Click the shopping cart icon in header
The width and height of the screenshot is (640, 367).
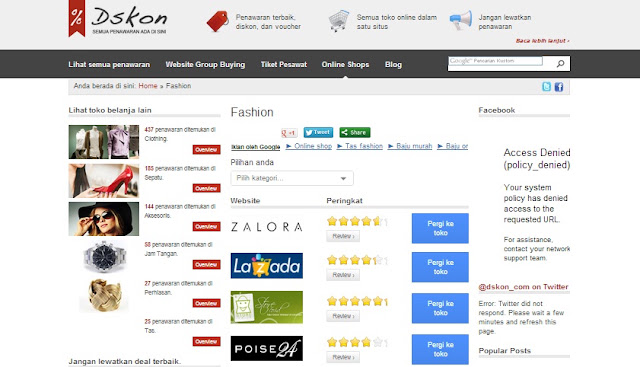pos(339,21)
